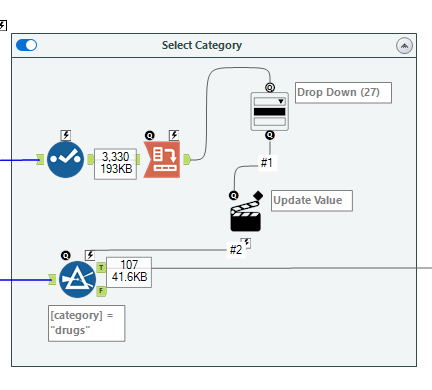432x390 pixels.
Task: Click the Drop Down (27) annotation
Action: point(343,93)
